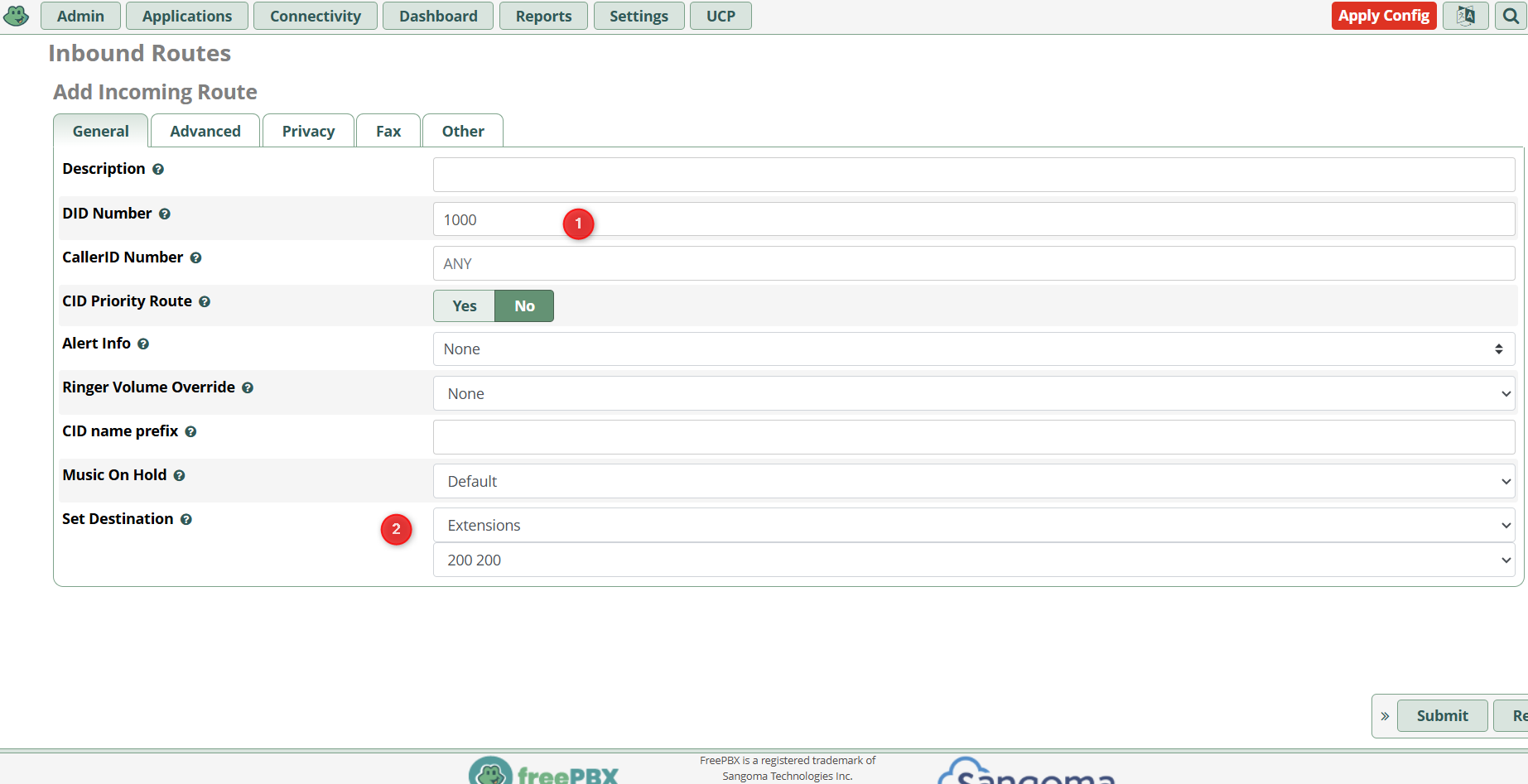Click the search magnifier icon

coord(1511,16)
